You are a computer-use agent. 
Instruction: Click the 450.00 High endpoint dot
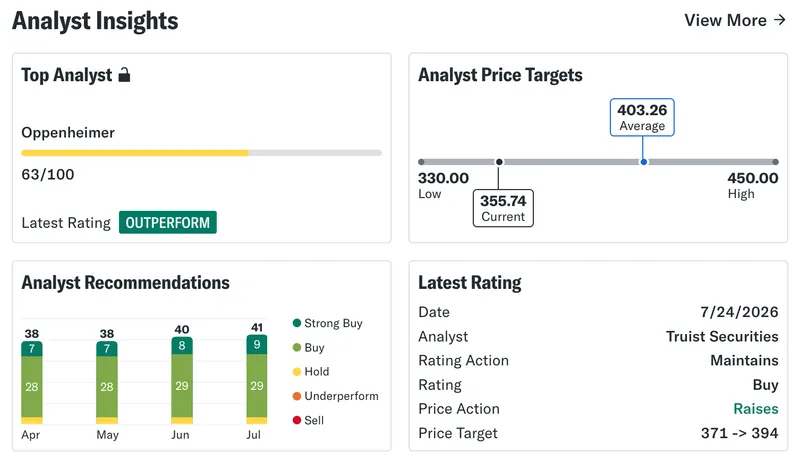776,162
